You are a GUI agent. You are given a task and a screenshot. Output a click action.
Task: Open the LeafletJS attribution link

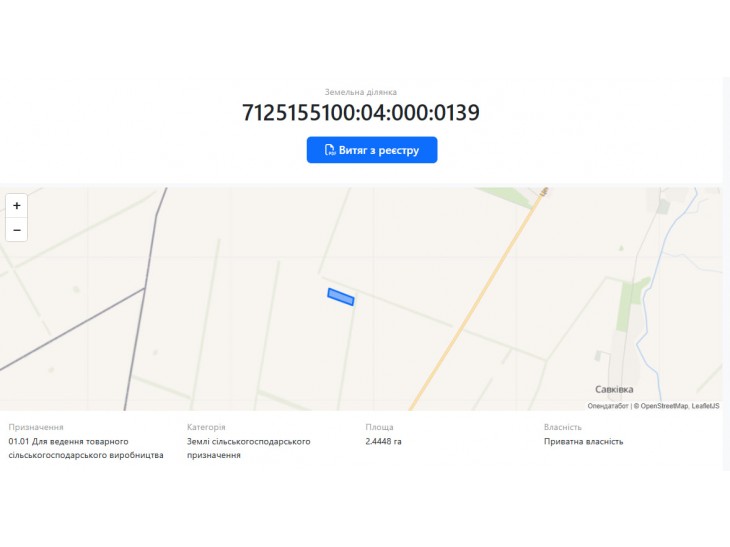(x=705, y=406)
